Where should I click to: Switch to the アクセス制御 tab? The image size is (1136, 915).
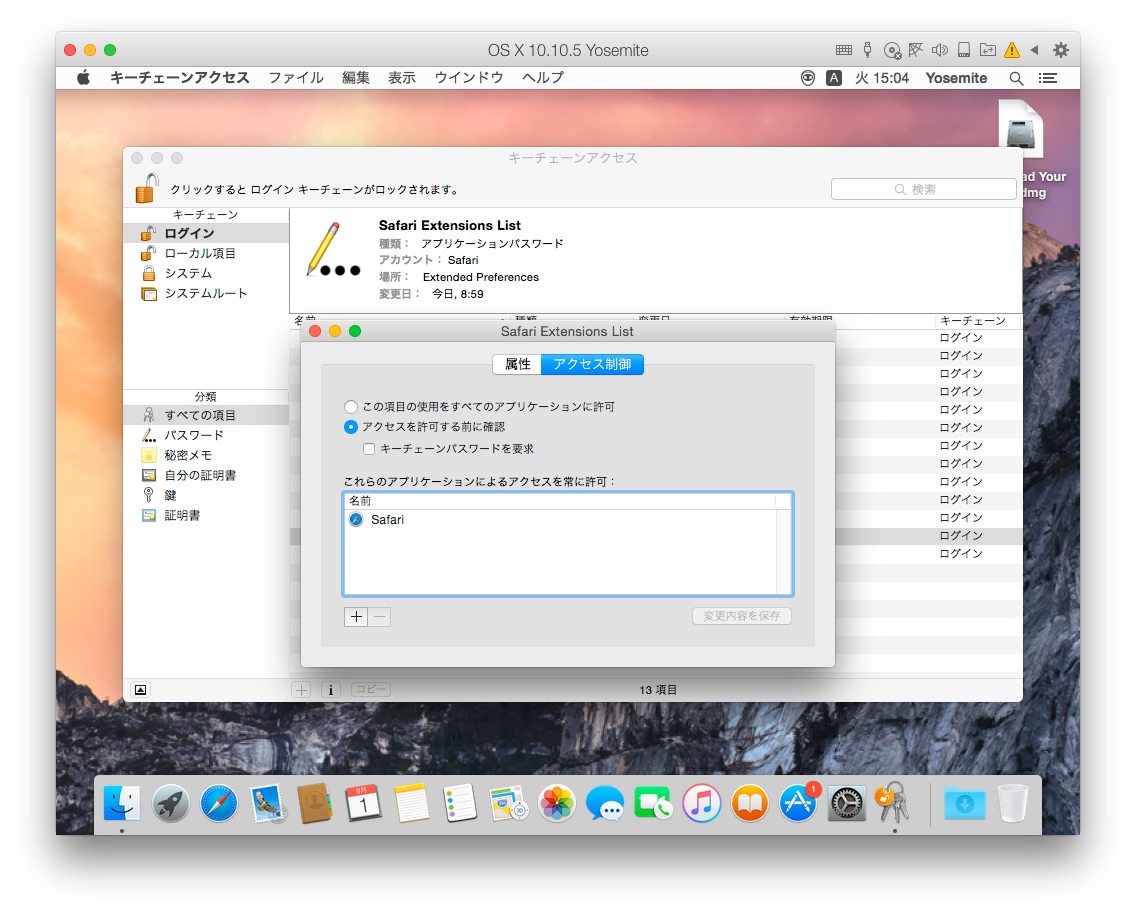pyautogui.click(x=592, y=364)
